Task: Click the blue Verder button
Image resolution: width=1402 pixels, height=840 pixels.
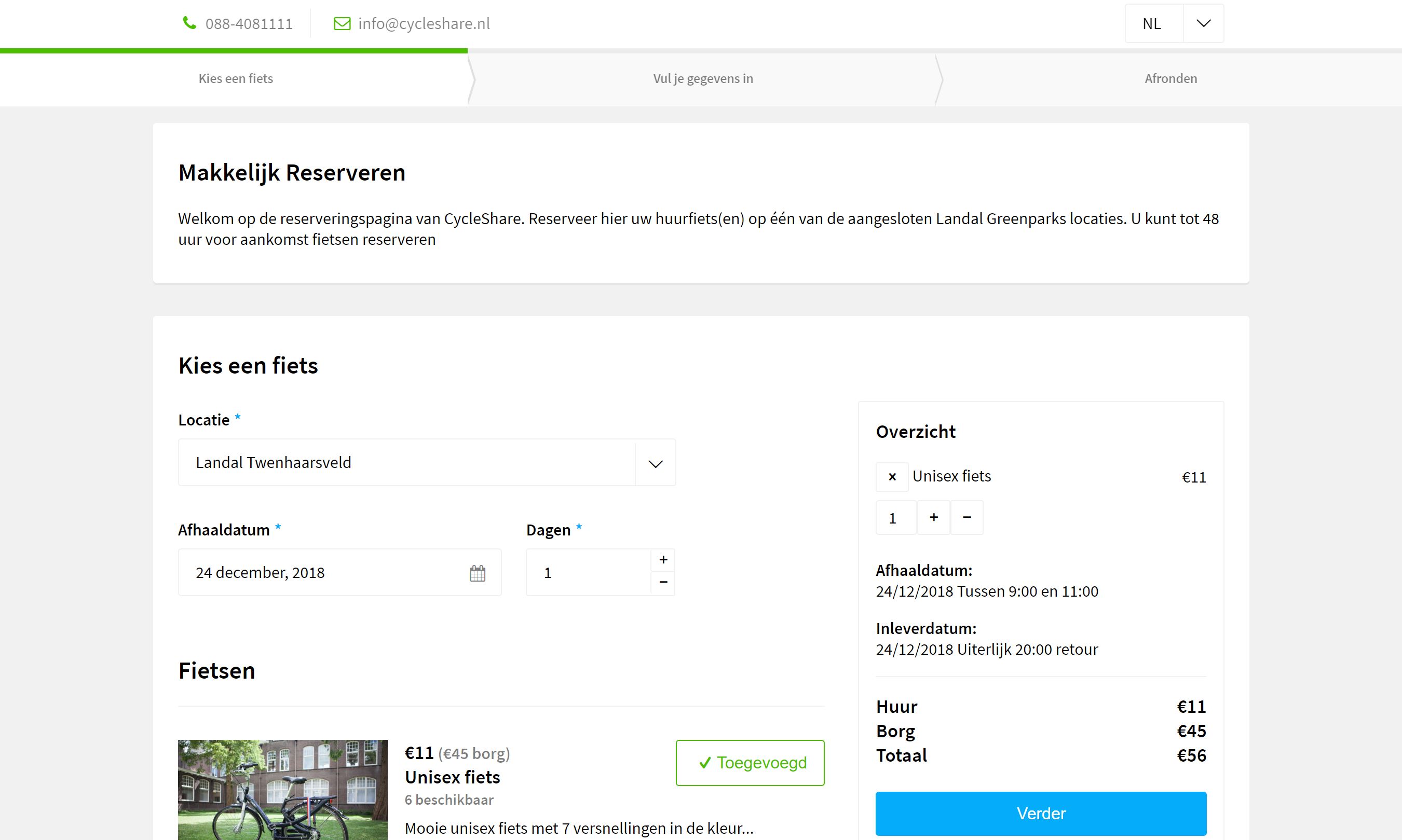Action: click(1040, 814)
